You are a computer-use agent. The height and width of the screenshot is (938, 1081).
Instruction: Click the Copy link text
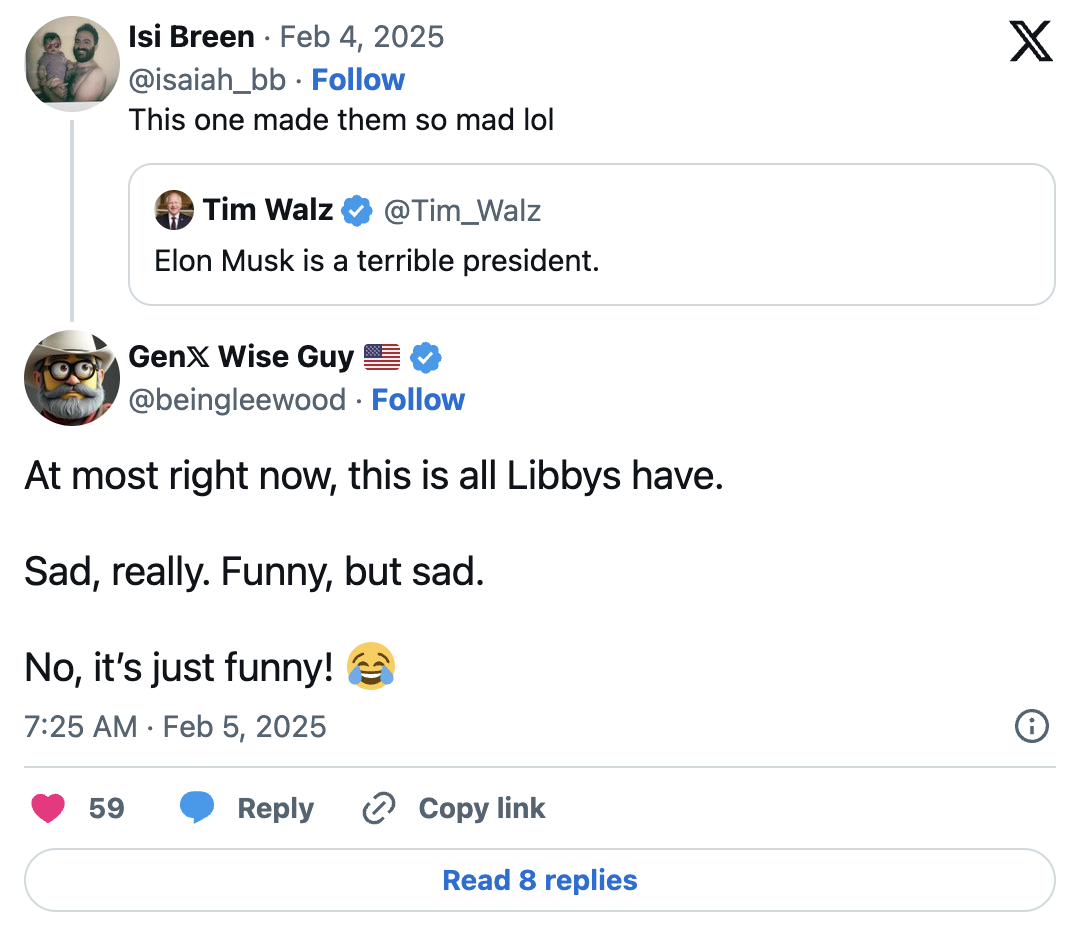click(x=481, y=808)
